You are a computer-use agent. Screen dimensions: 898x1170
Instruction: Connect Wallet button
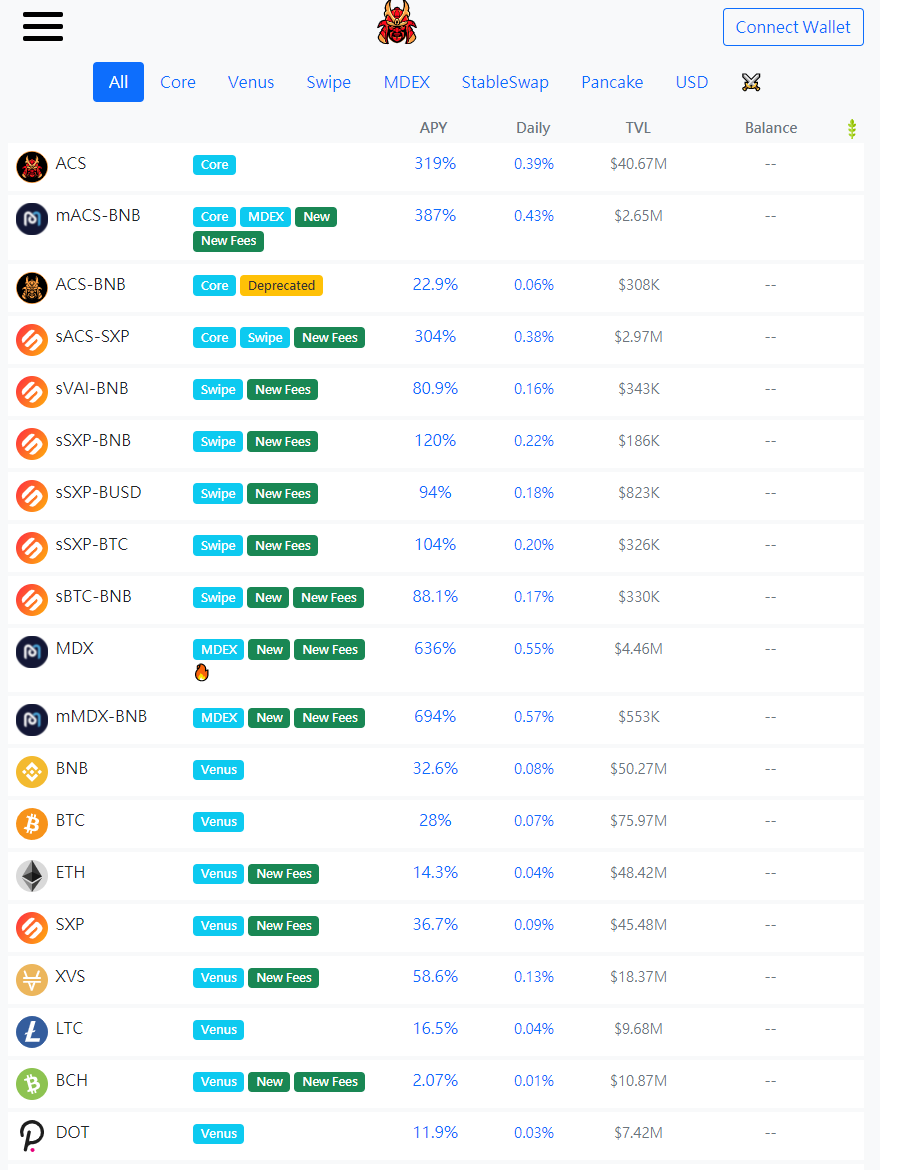793,28
